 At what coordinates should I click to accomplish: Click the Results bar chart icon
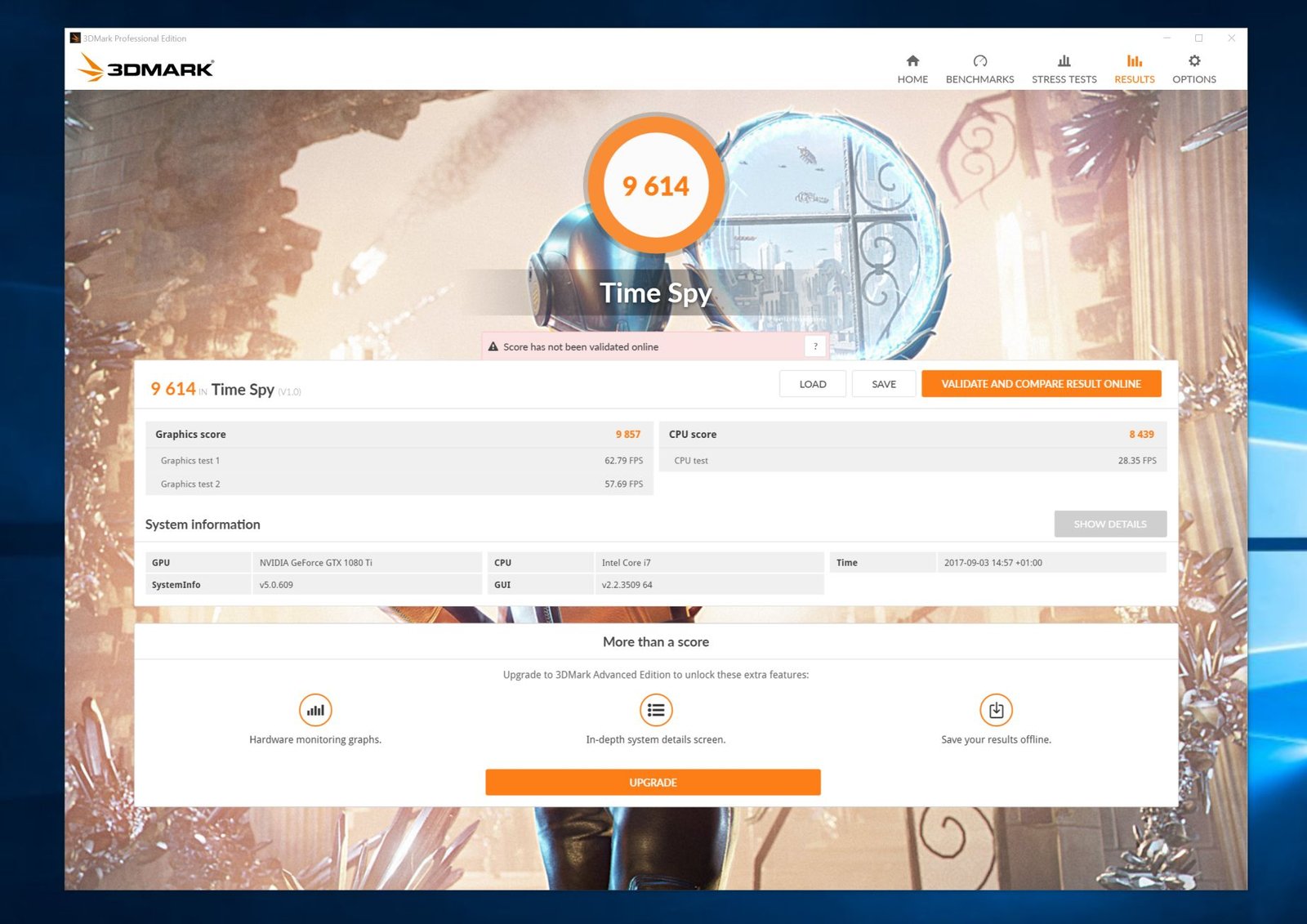tap(1135, 60)
